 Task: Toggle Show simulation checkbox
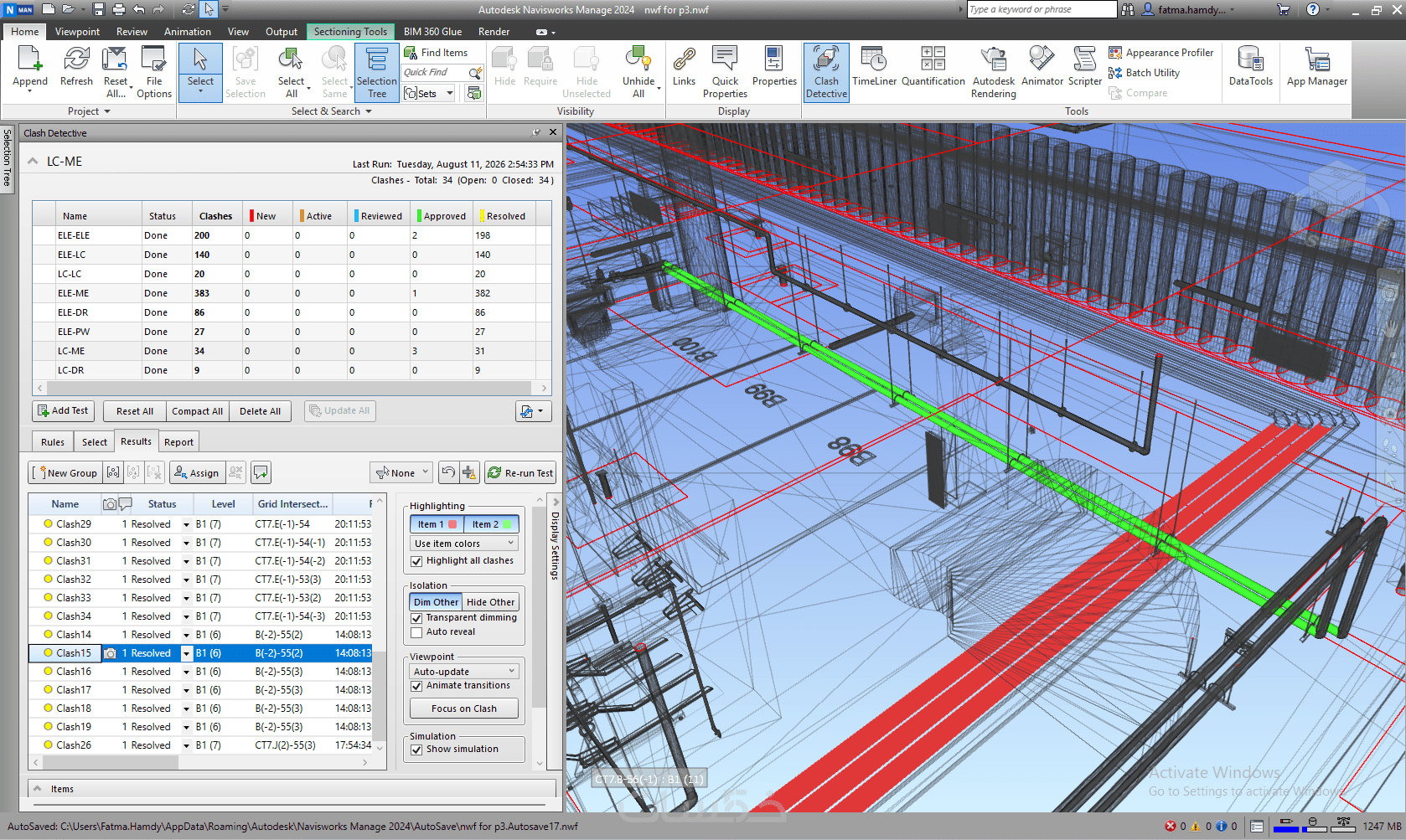416,750
